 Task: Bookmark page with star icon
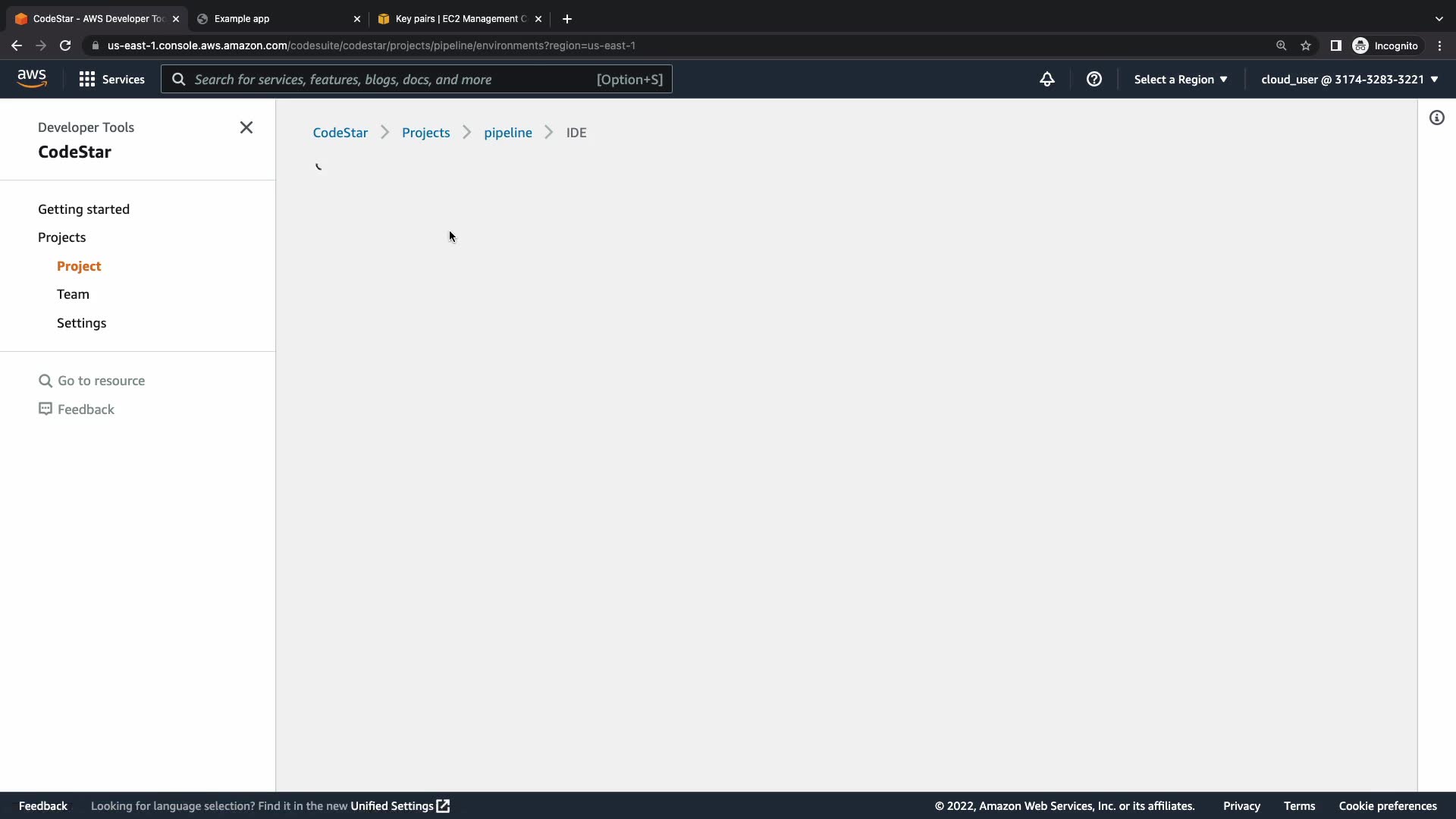point(1306,45)
